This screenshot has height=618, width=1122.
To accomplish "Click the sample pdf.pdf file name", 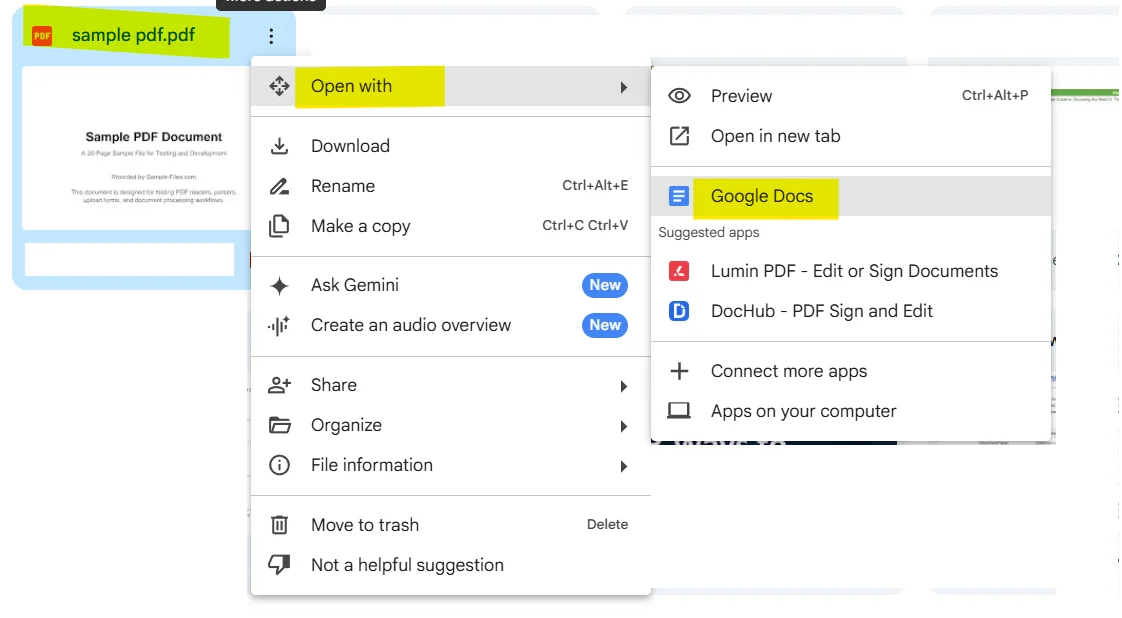I will tap(133, 35).
